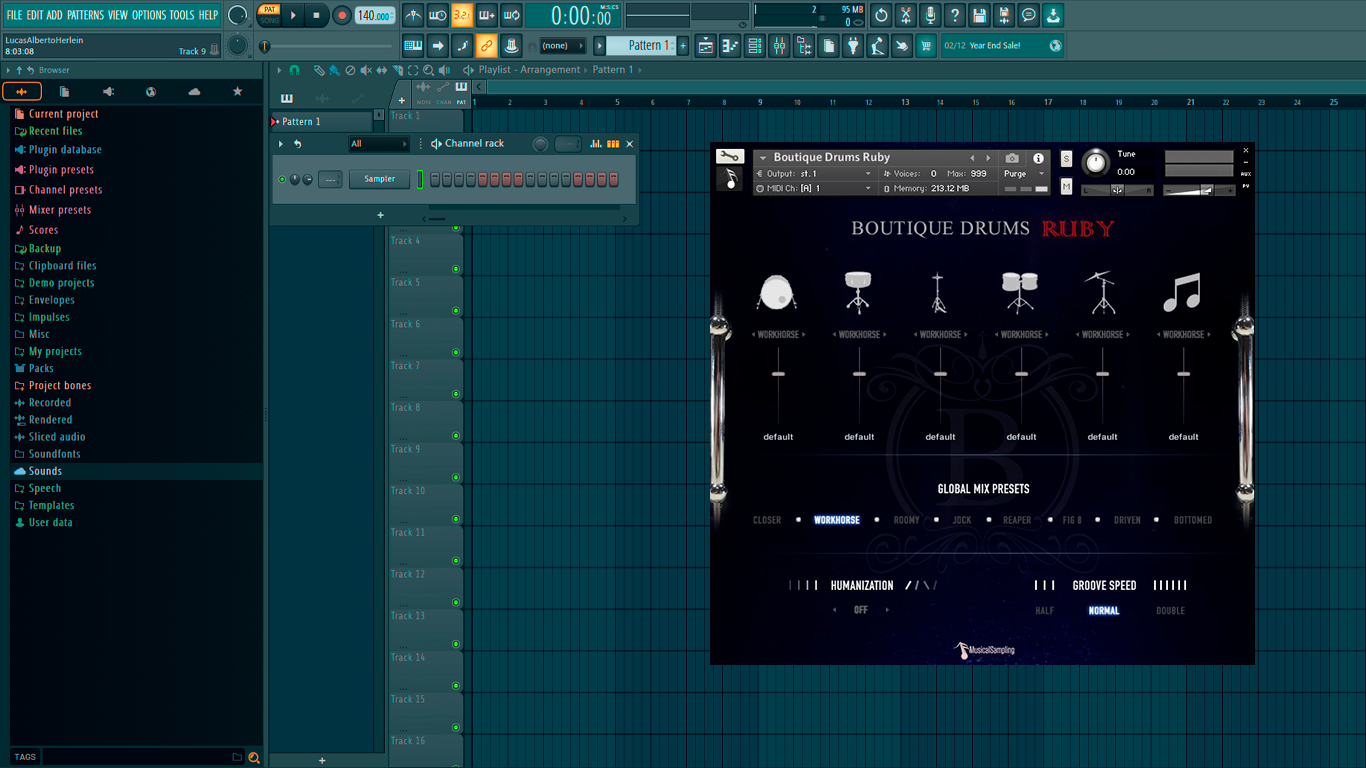Adjust the Kontakt Tune knob
This screenshot has width=1366, height=768.
tap(1096, 162)
